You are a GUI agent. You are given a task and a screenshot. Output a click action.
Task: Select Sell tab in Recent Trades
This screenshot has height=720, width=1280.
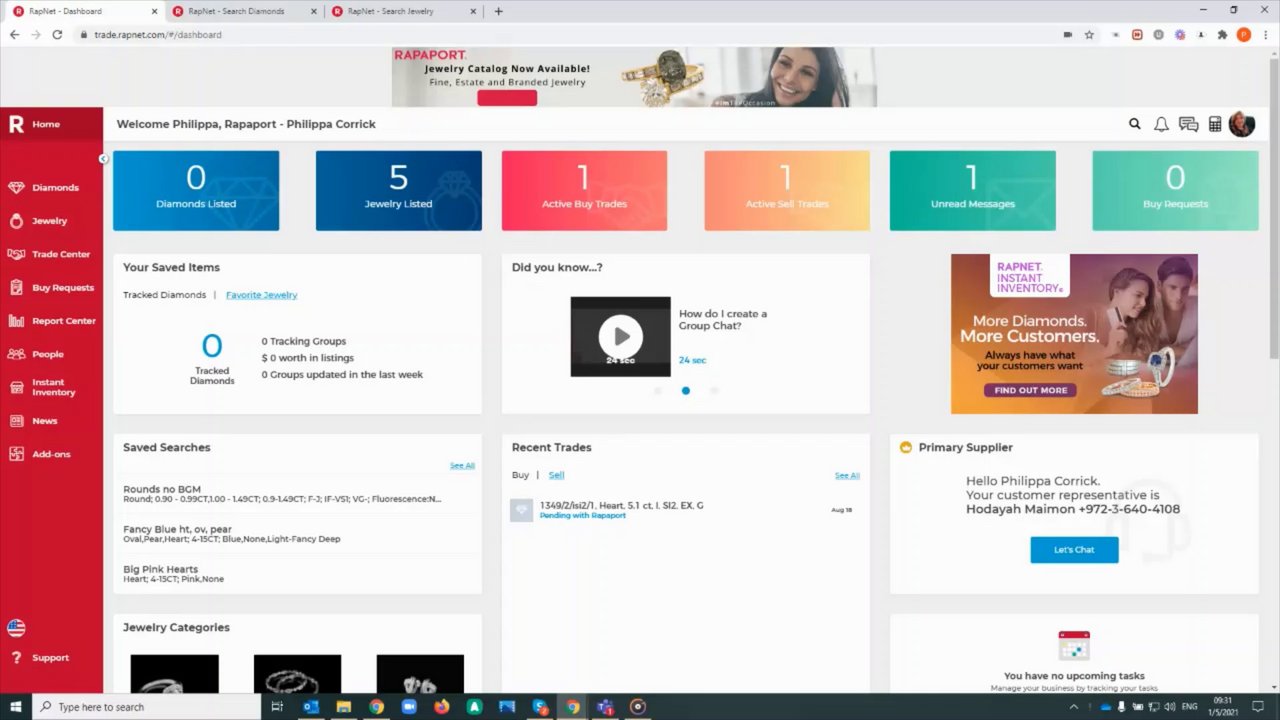556,475
